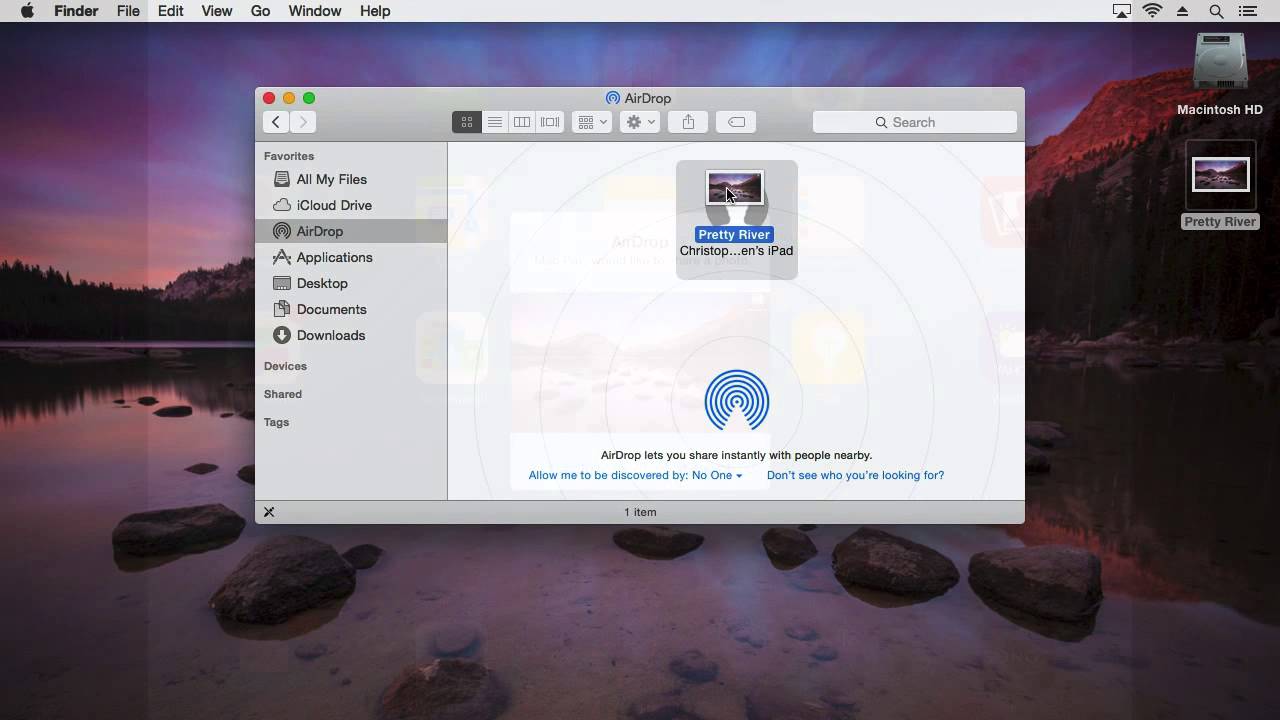Open the View menu
1280x720 pixels.
pyautogui.click(x=217, y=11)
